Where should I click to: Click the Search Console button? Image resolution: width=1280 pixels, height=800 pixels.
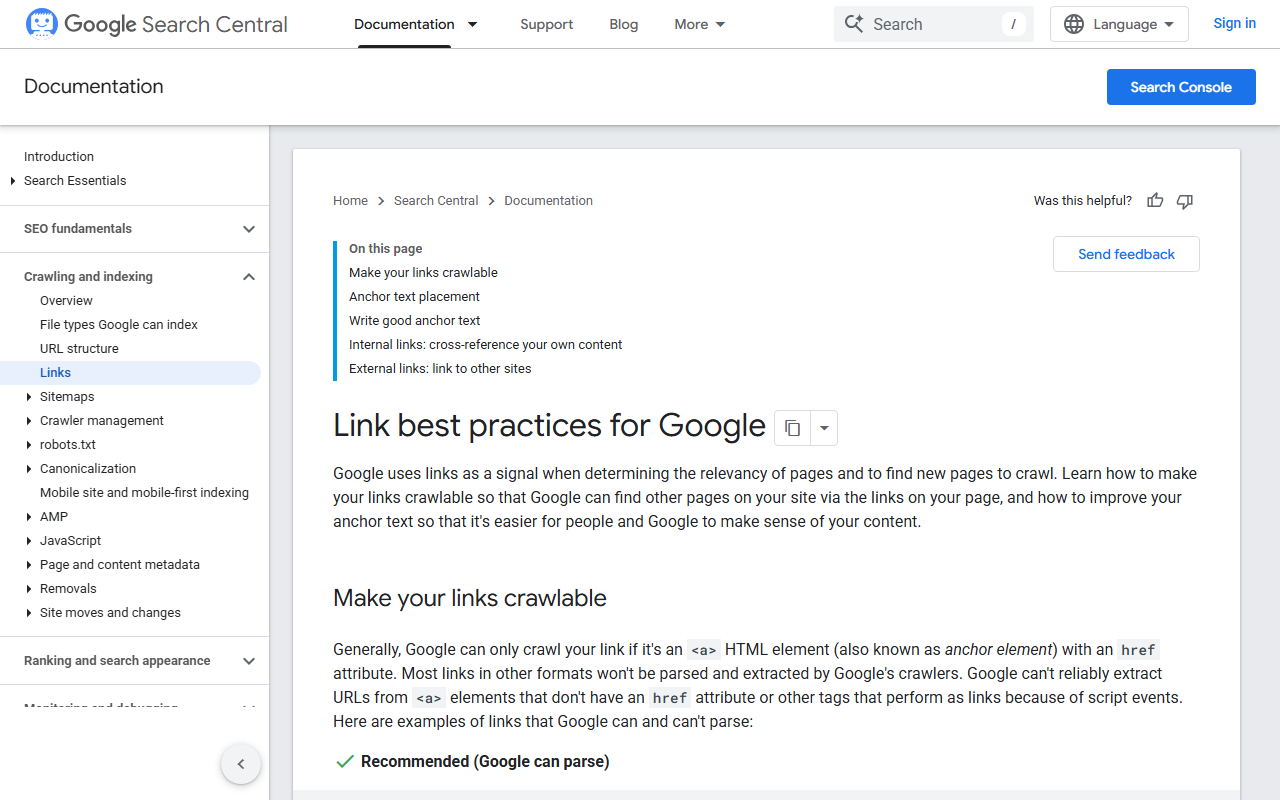[1181, 87]
